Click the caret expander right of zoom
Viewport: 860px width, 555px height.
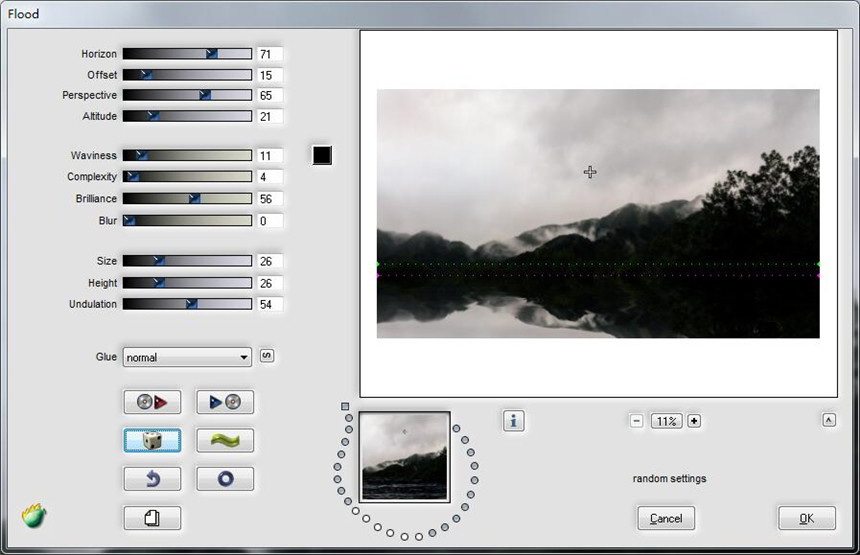pyautogui.click(x=828, y=420)
